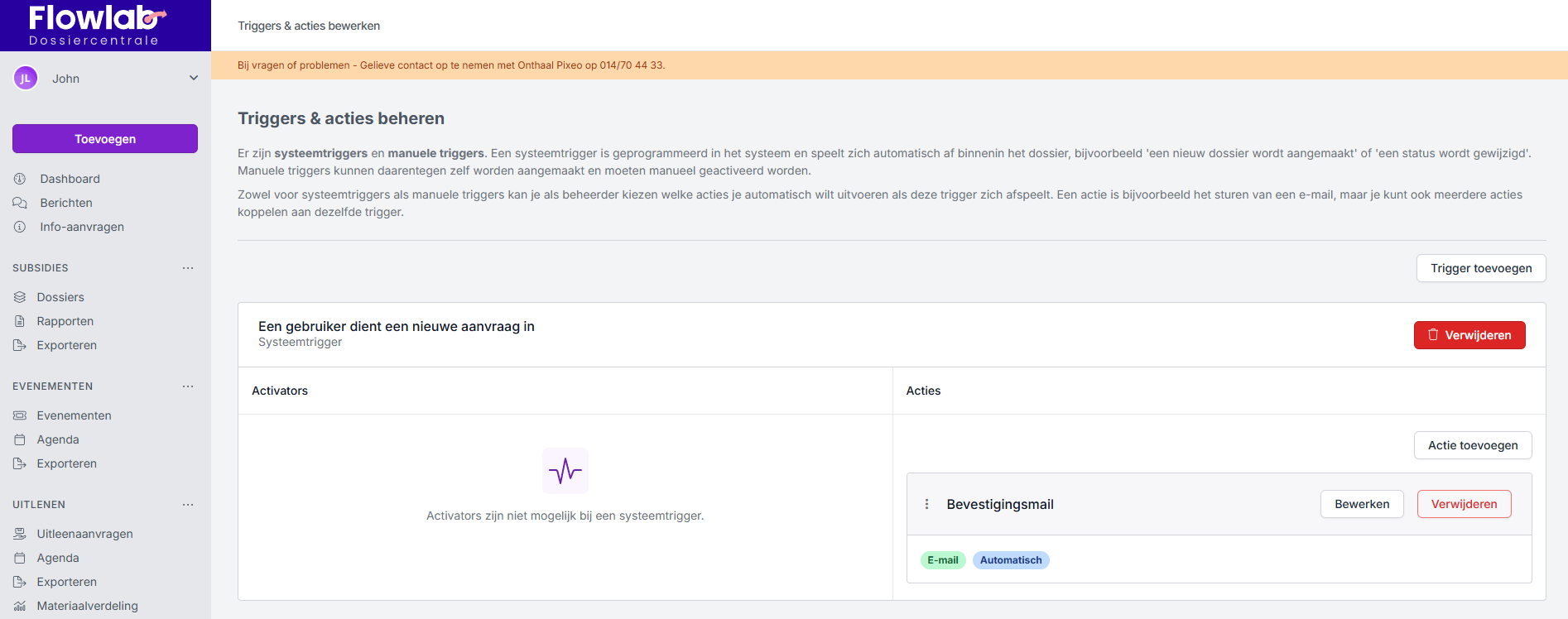Click Bewerken for Bevestigingsmail
This screenshot has width=1568, height=619.
(x=1361, y=504)
